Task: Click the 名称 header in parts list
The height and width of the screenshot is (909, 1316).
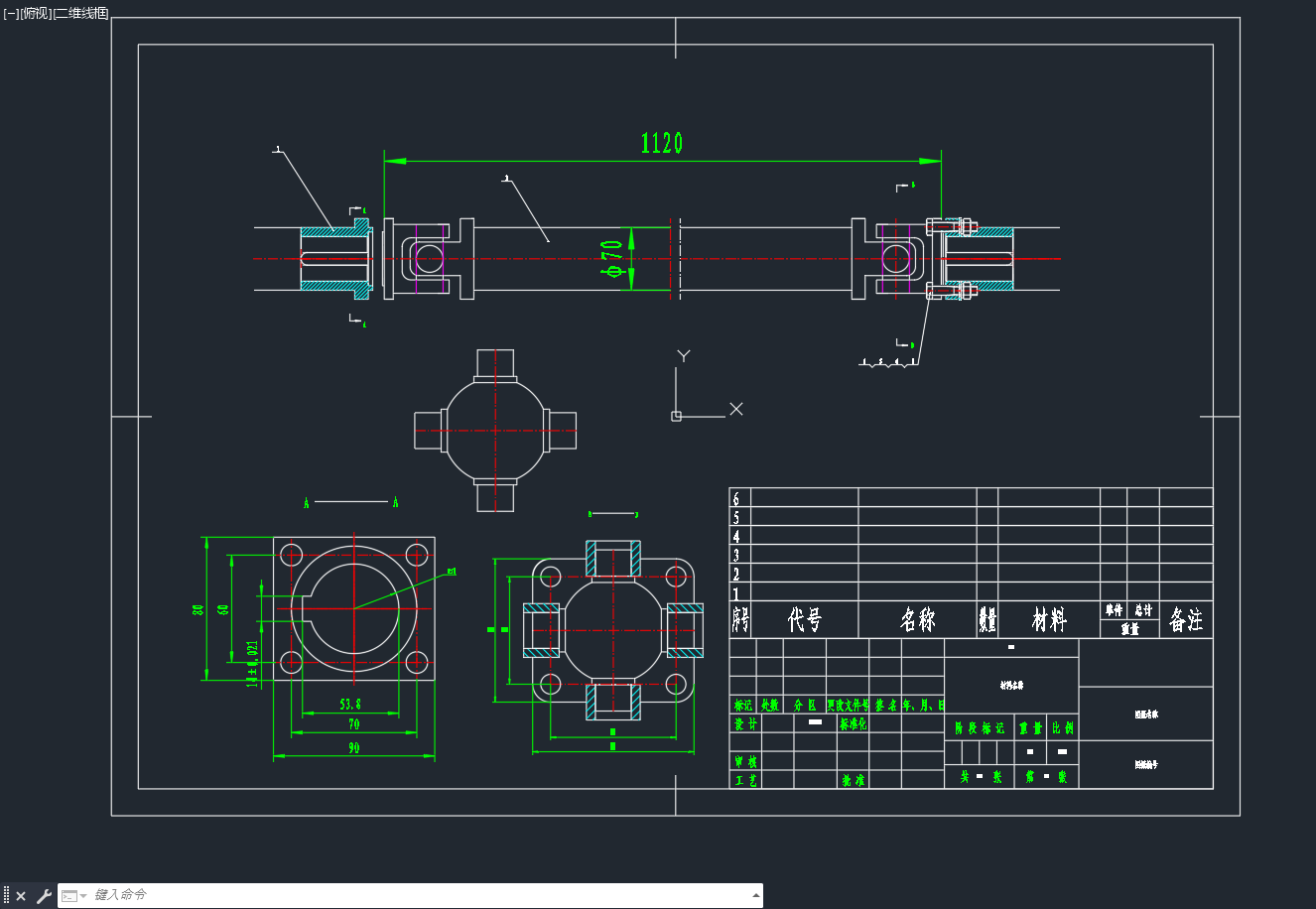Action: pyautogui.click(x=918, y=620)
